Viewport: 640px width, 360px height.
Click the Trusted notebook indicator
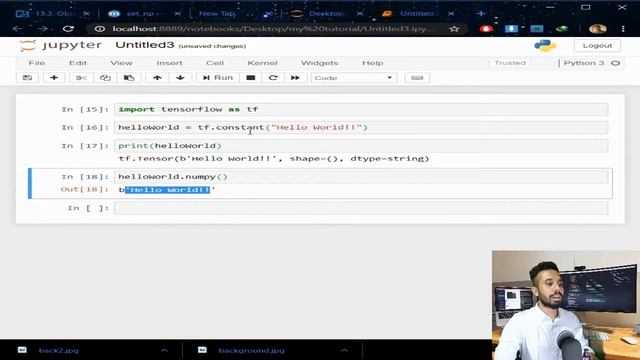click(x=510, y=63)
